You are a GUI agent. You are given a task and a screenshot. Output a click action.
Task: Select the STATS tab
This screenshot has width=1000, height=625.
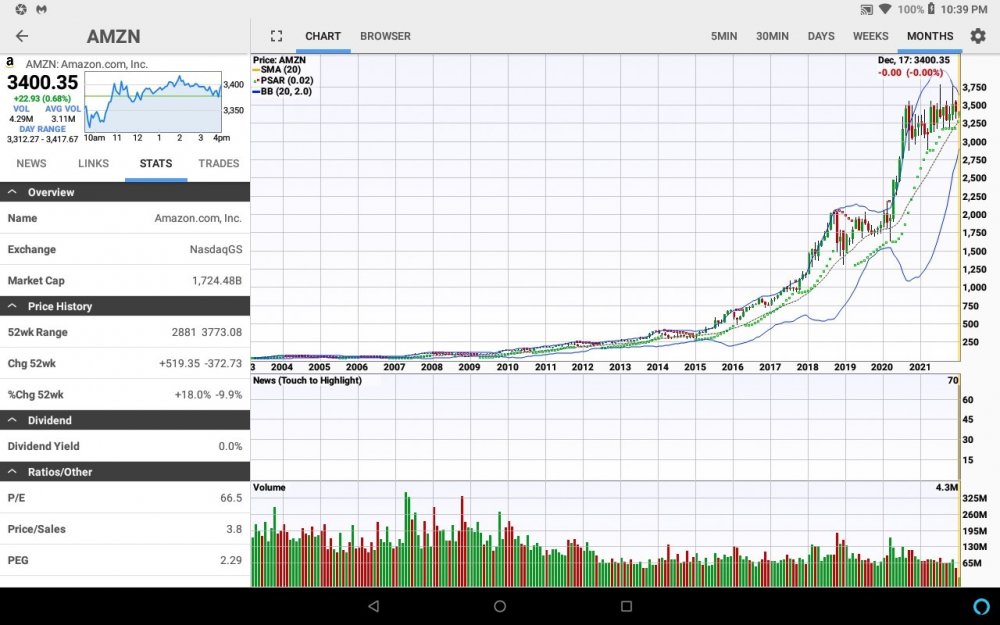click(156, 163)
